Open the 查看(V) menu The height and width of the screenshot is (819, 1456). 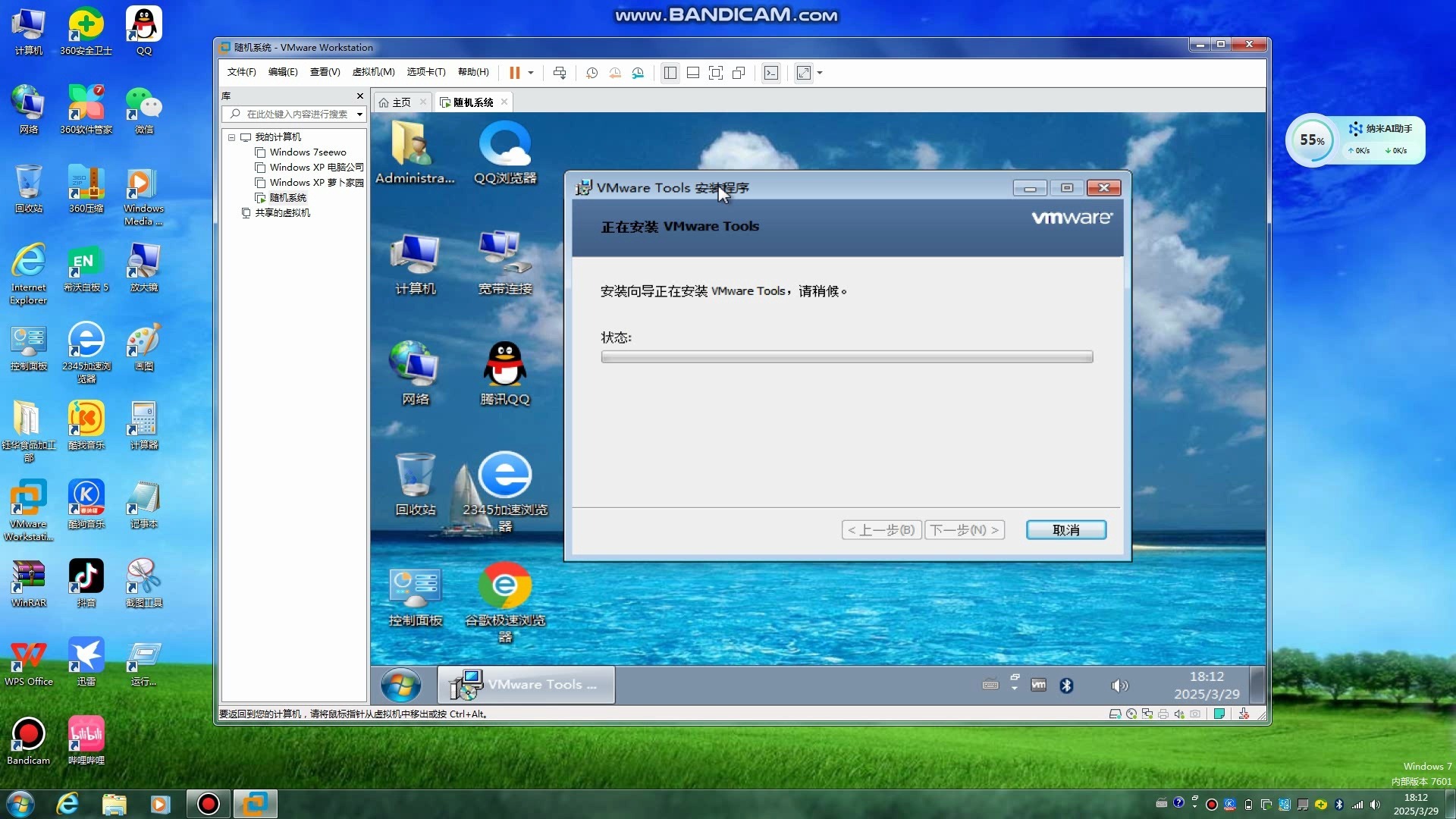(325, 72)
